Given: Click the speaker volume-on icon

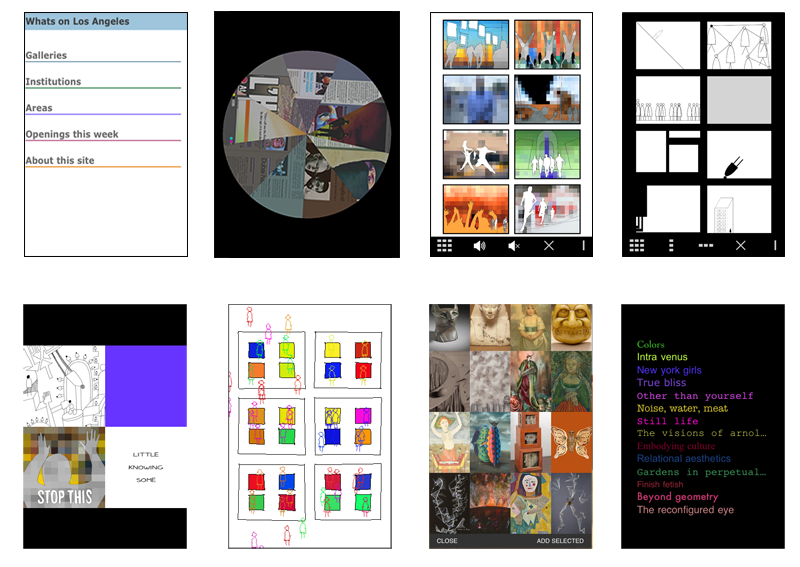Looking at the screenshot, I should pyautogui.click(x=479, y=245).
